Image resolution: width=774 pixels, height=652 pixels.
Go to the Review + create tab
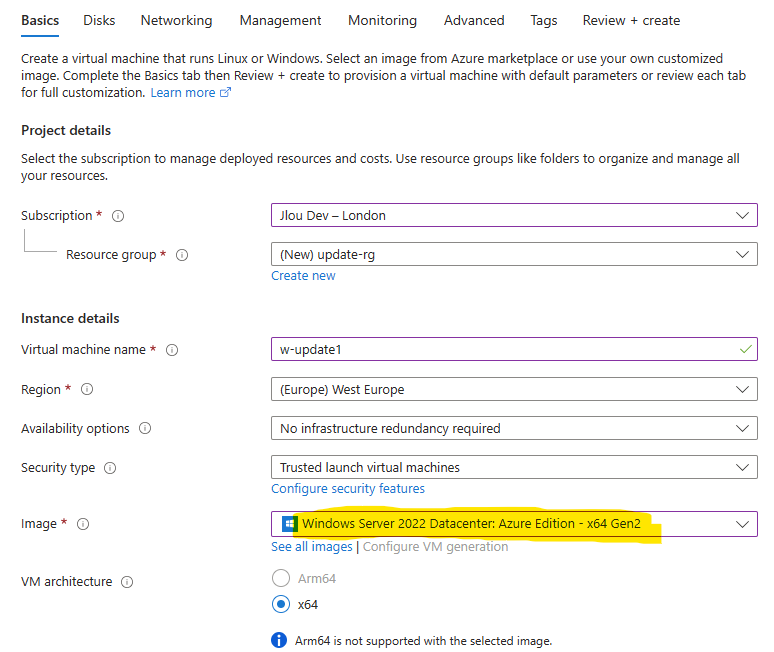(x=631, y=21)
